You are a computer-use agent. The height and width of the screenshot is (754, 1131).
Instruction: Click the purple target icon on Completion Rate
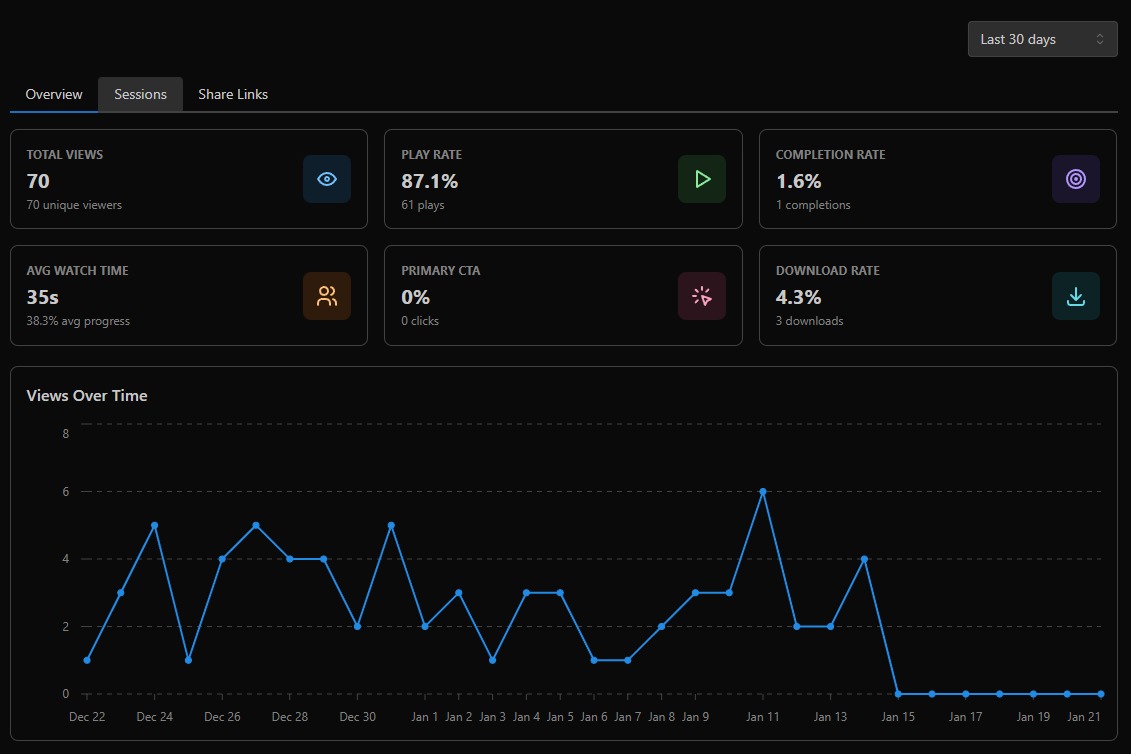coord(1075,179)
